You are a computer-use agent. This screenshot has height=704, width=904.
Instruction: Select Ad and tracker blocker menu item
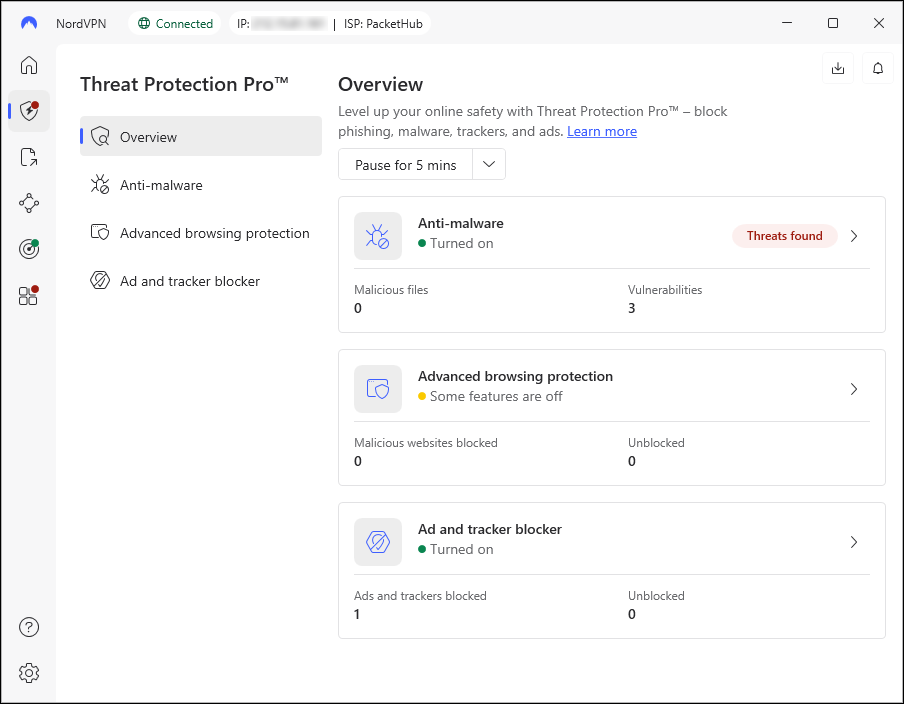[x=189, y=281]
